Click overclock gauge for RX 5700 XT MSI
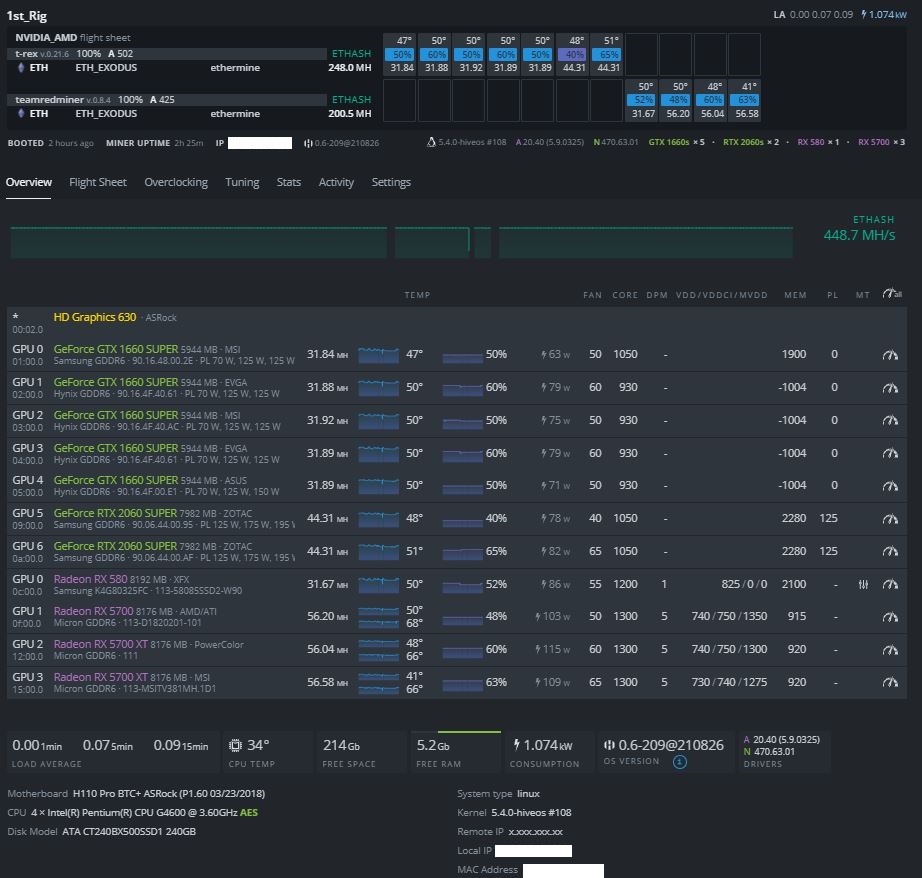Screen dimensions: 922x878 click(891, 682)
